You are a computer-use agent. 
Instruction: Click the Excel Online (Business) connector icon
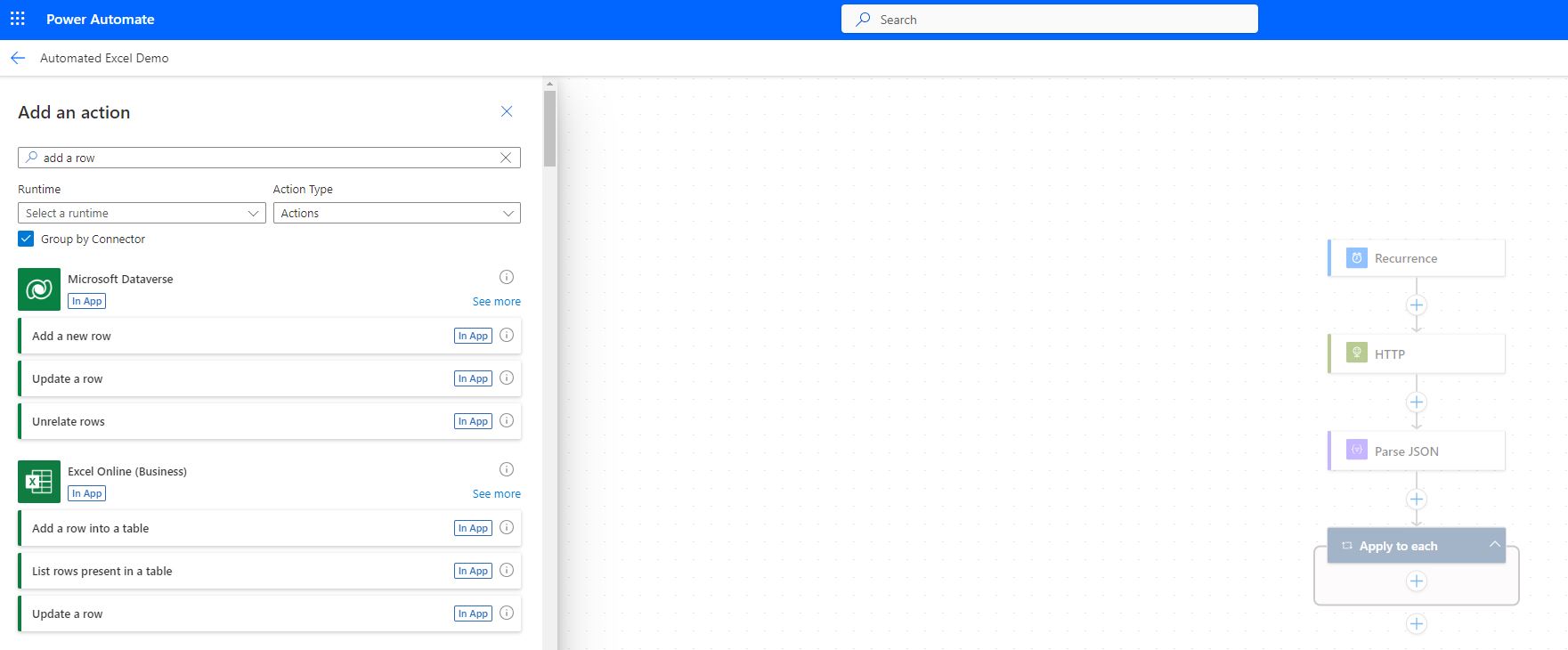tap(39, 482)
